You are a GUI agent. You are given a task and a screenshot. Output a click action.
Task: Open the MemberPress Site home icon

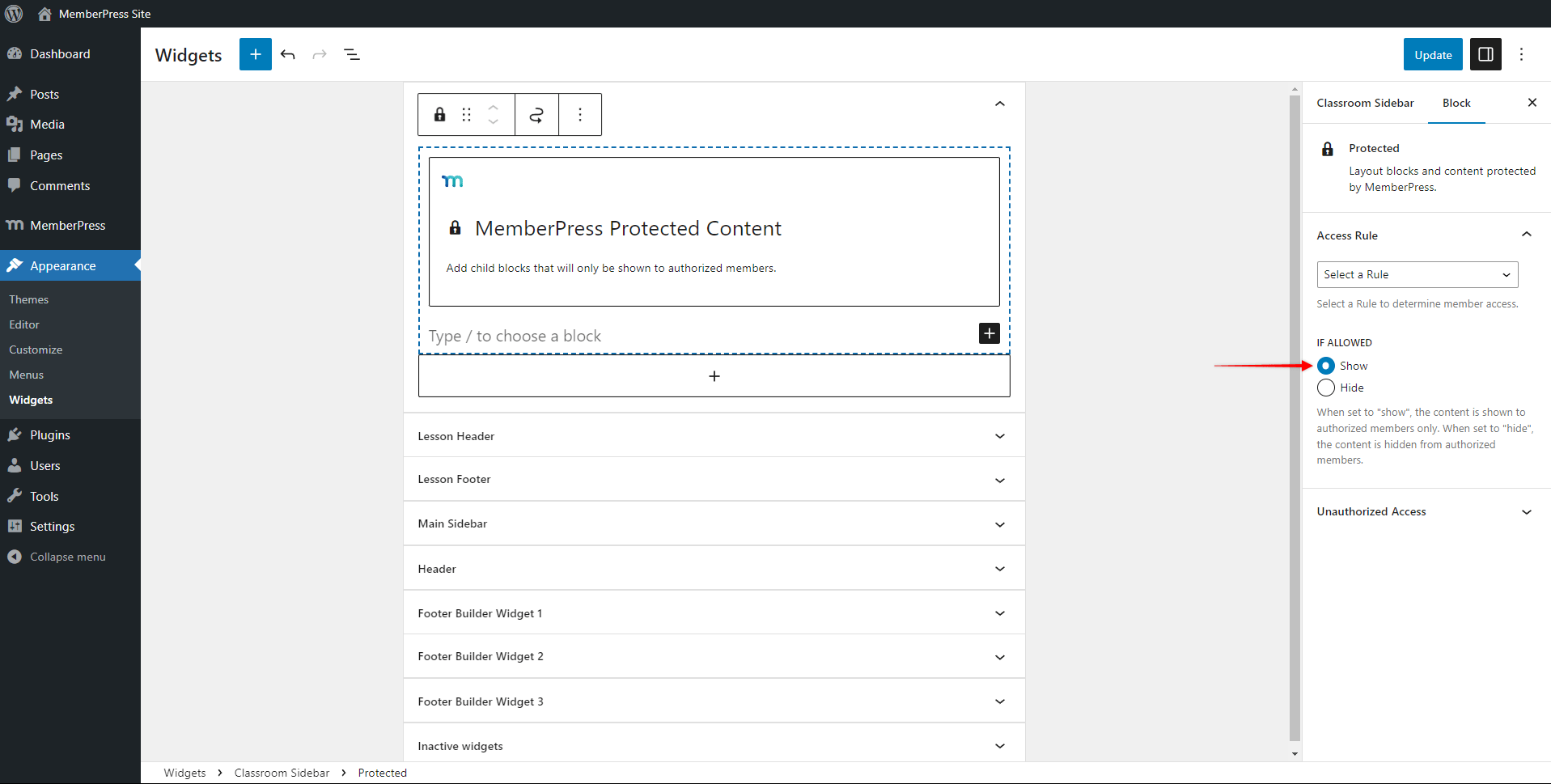coord(44,14)
